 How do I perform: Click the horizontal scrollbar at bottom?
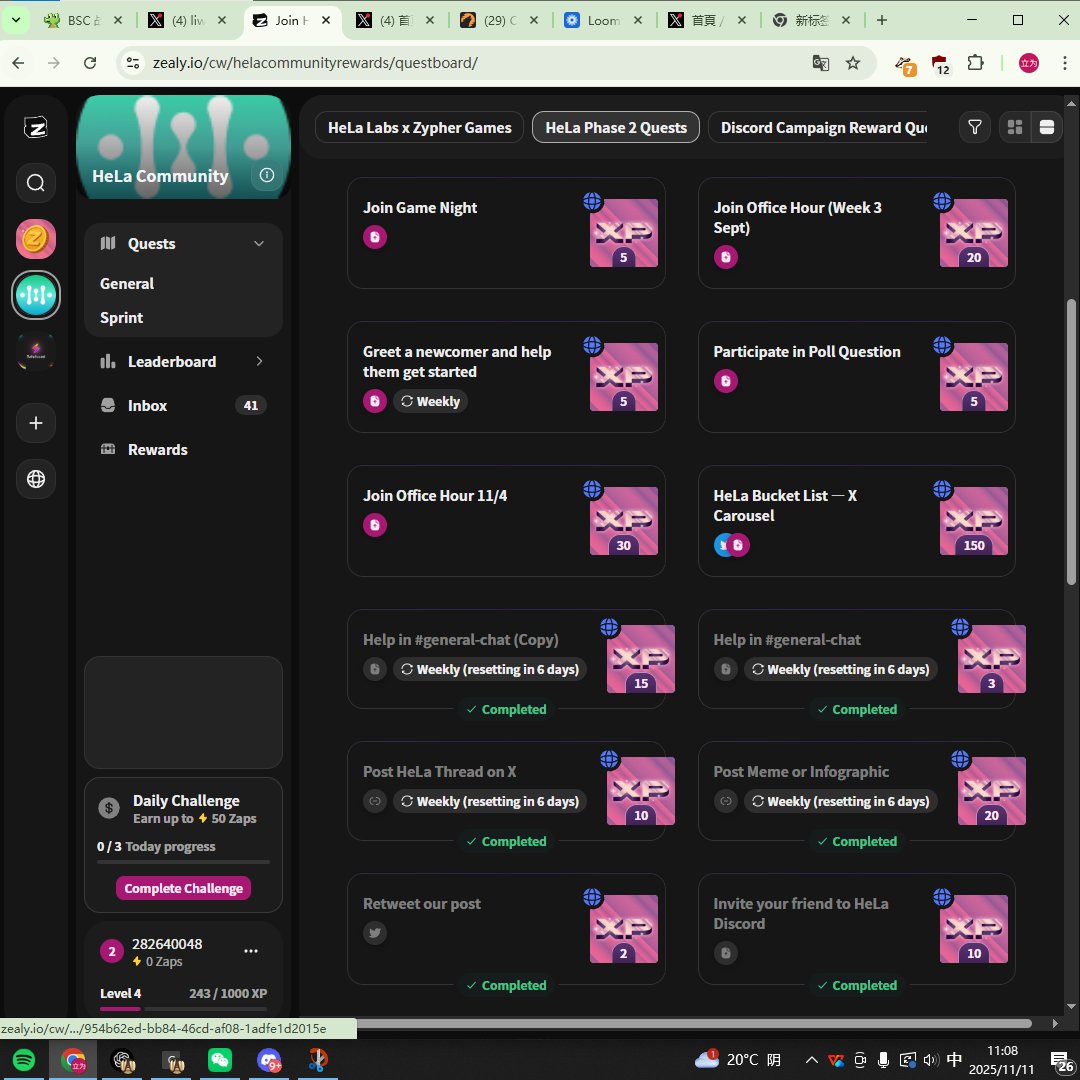point(694,1024)
